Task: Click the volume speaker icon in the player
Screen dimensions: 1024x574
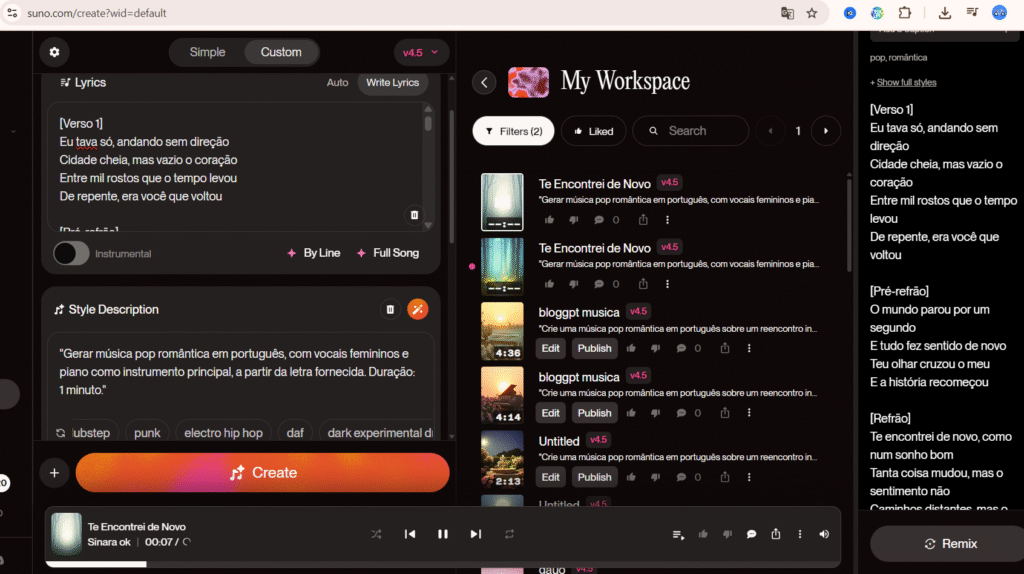Action: [x=824, y=534]
